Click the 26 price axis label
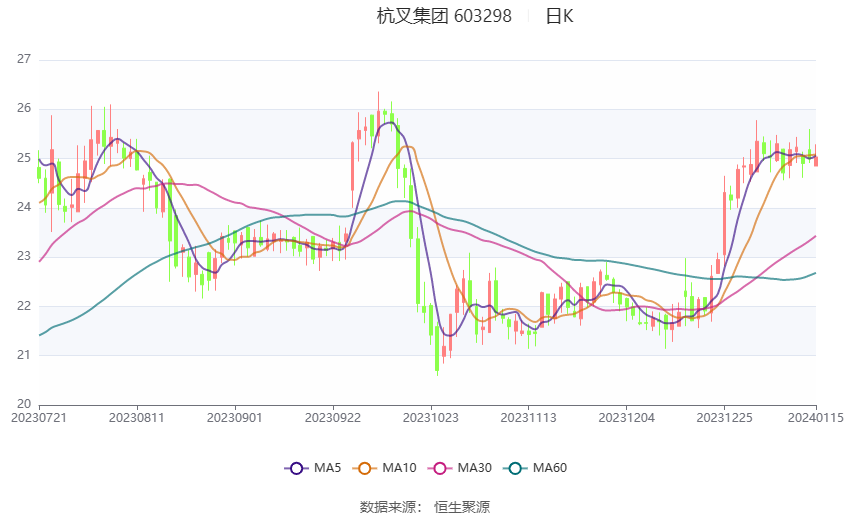 24,108
